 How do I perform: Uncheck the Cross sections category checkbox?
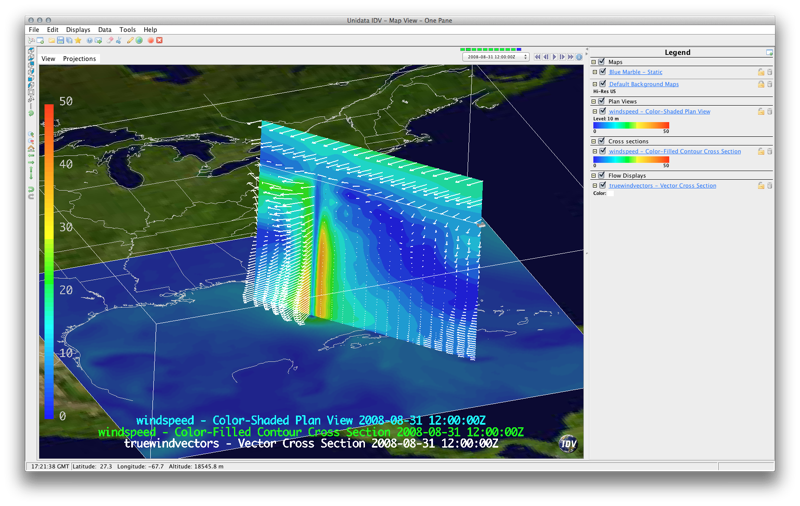(x=601, y=141)
